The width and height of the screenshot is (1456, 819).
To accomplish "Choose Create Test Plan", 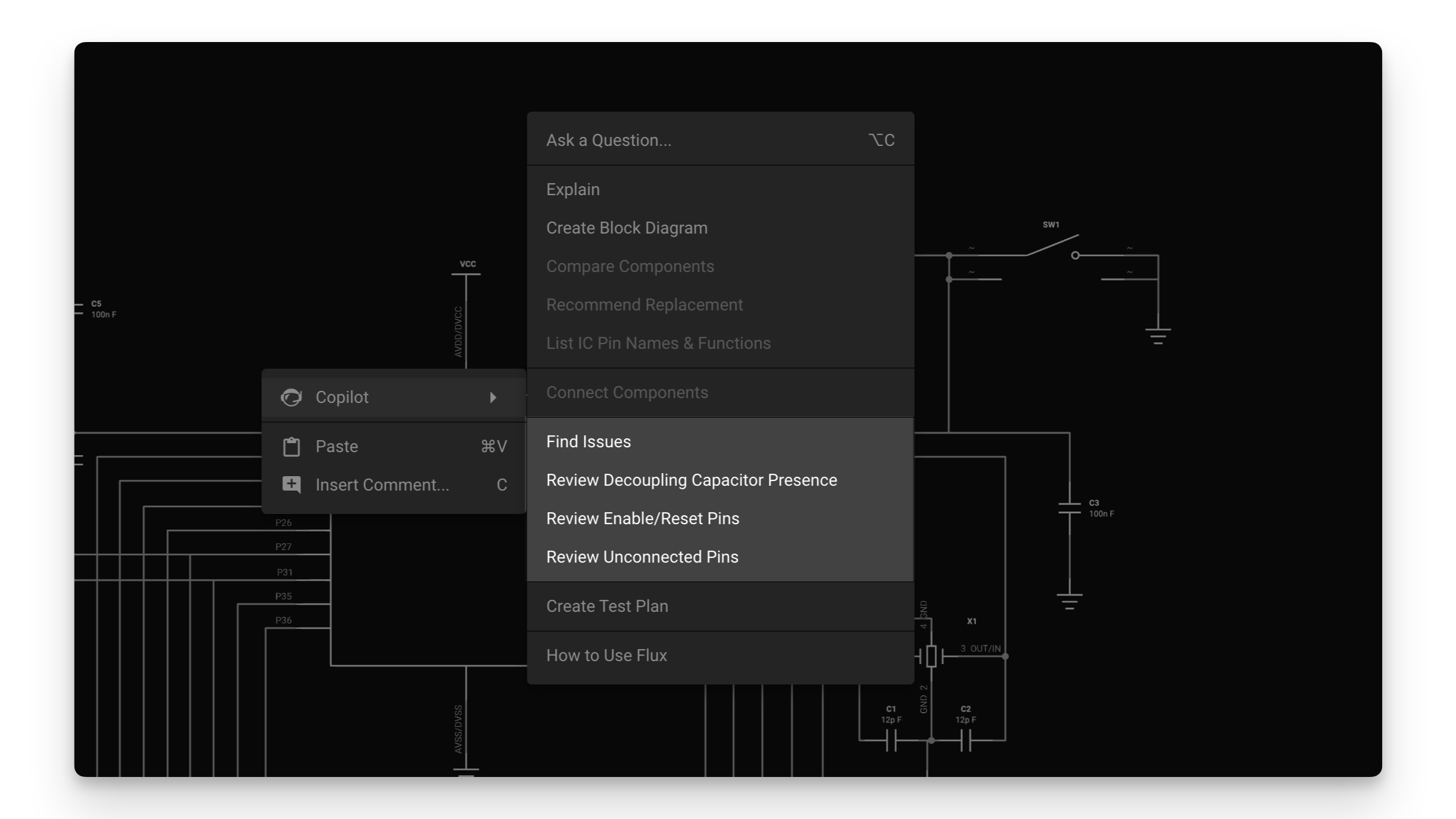I will click(607, 606).
